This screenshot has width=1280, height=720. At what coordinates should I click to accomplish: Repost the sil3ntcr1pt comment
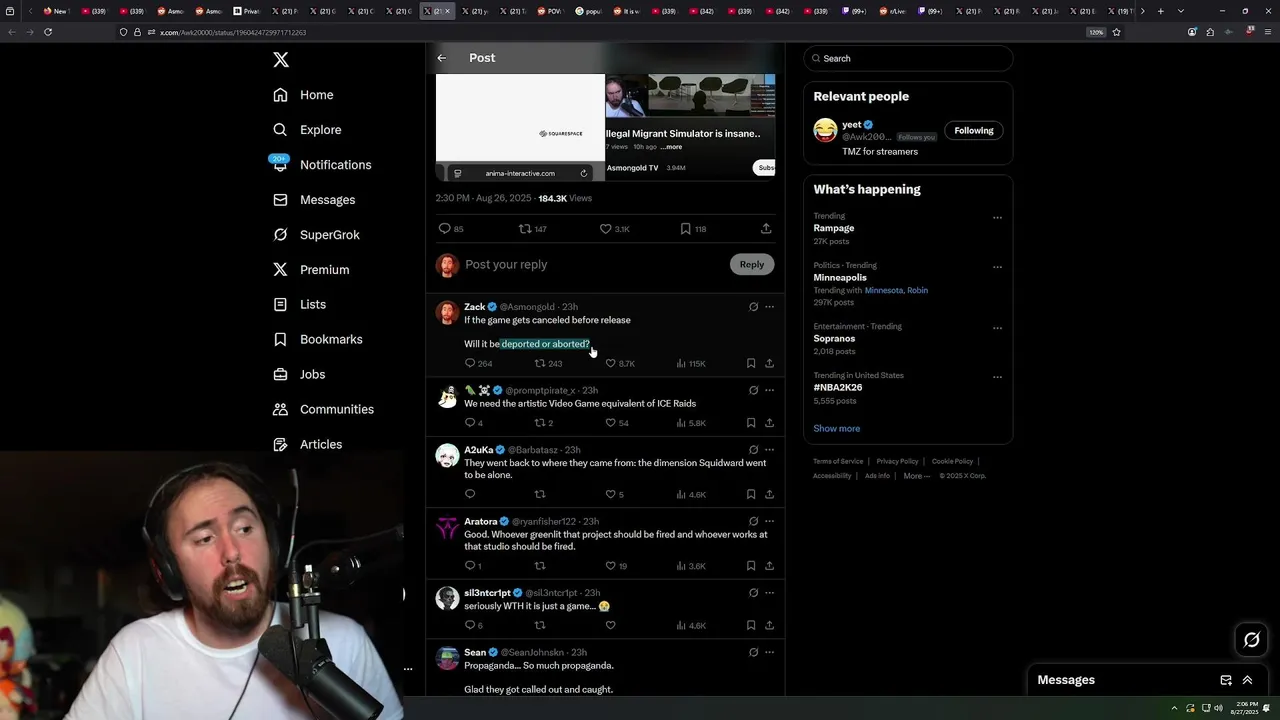(540, 626)
